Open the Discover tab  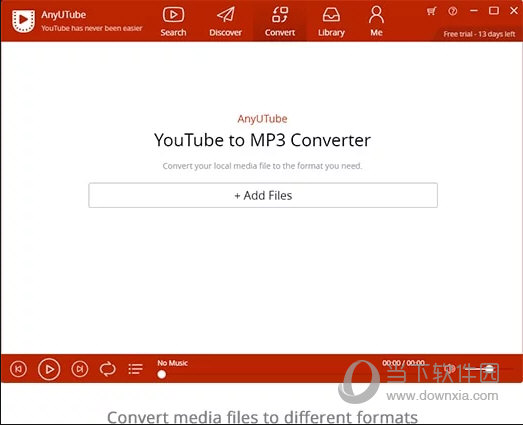coord(225,22)
